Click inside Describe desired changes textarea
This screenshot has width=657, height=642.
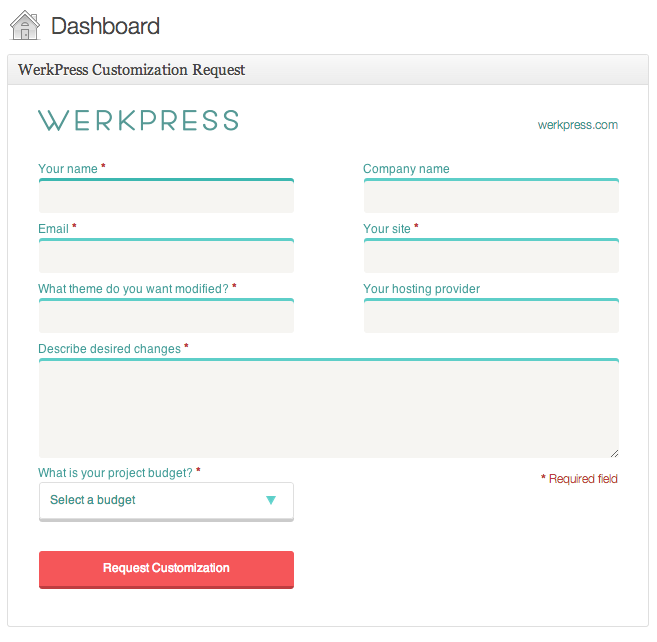coord(329,408)
